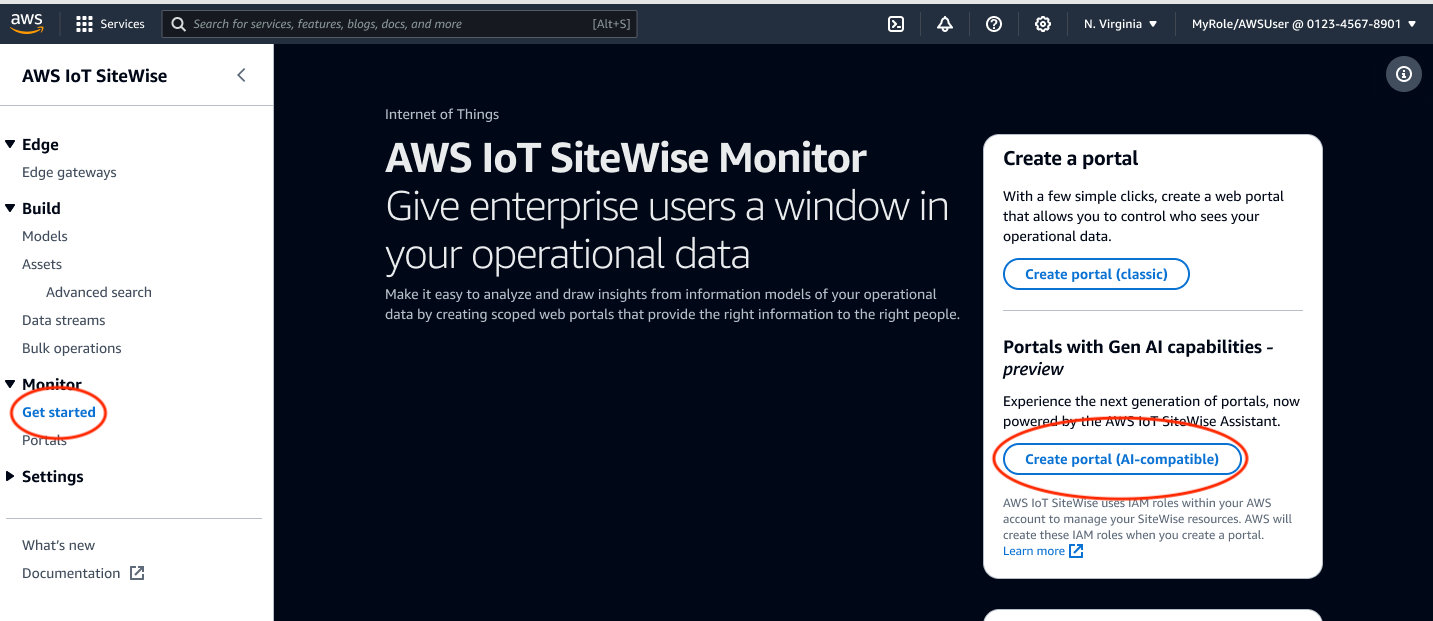Viewport: 1433px width, 621px height.
Task: Open the Learn more link
Action: (1034, 551)
